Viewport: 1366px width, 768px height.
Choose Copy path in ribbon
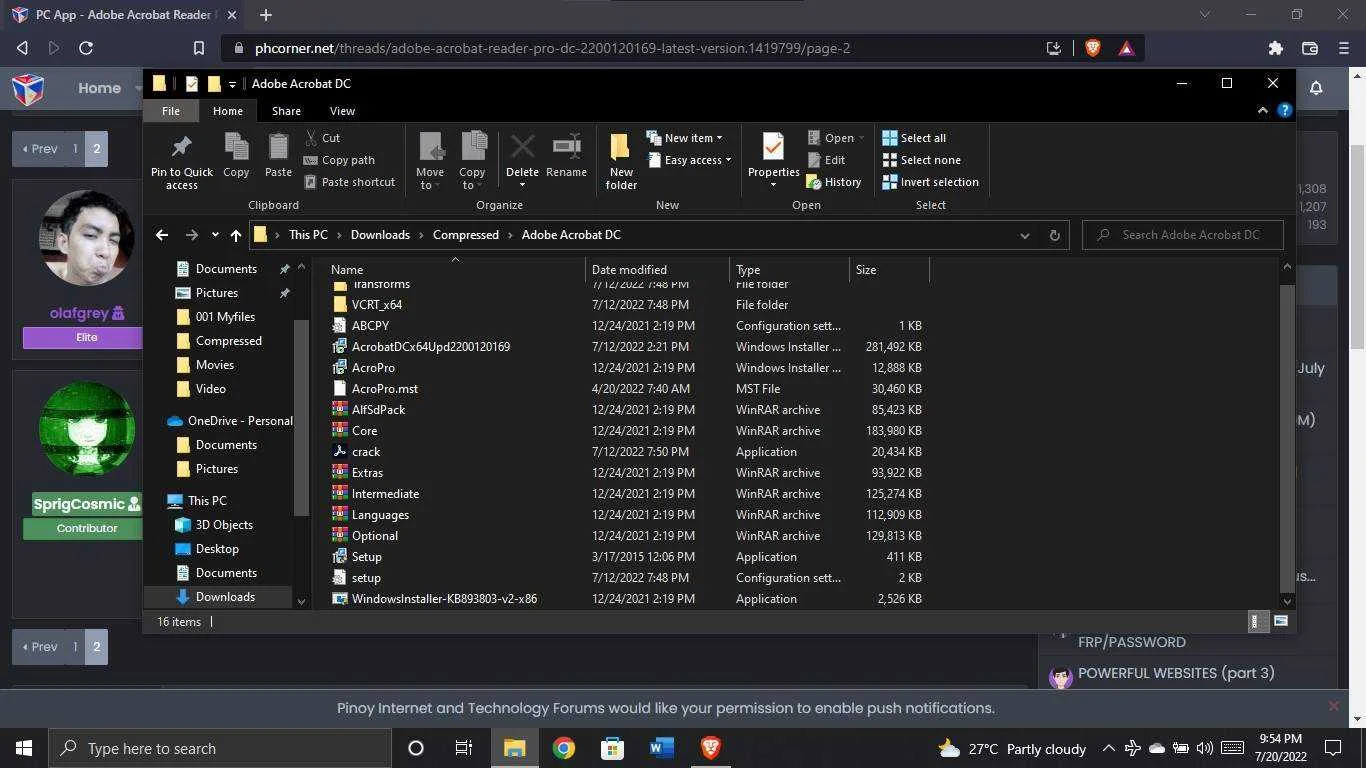click(339, 160)
